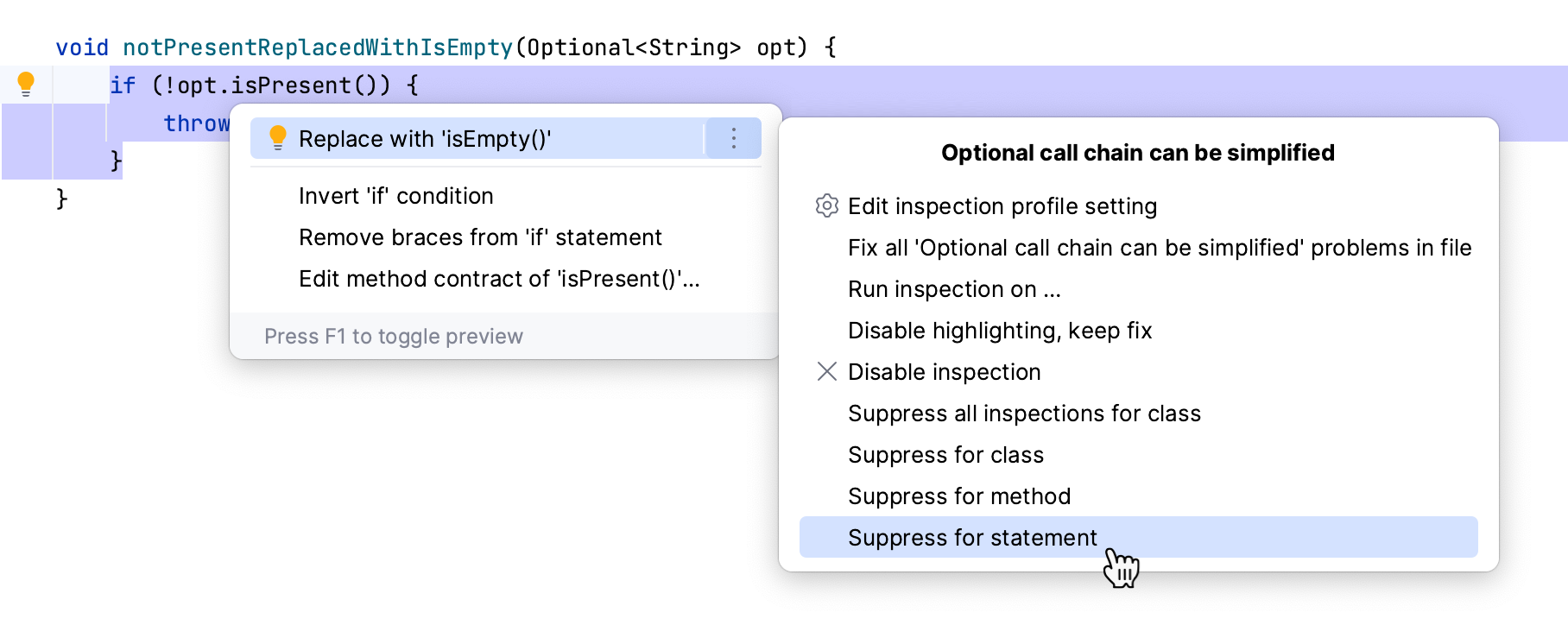Click the lightbulb beside 'Replace with isEmpty()'

pyautogui.click(x=277, y=138)
